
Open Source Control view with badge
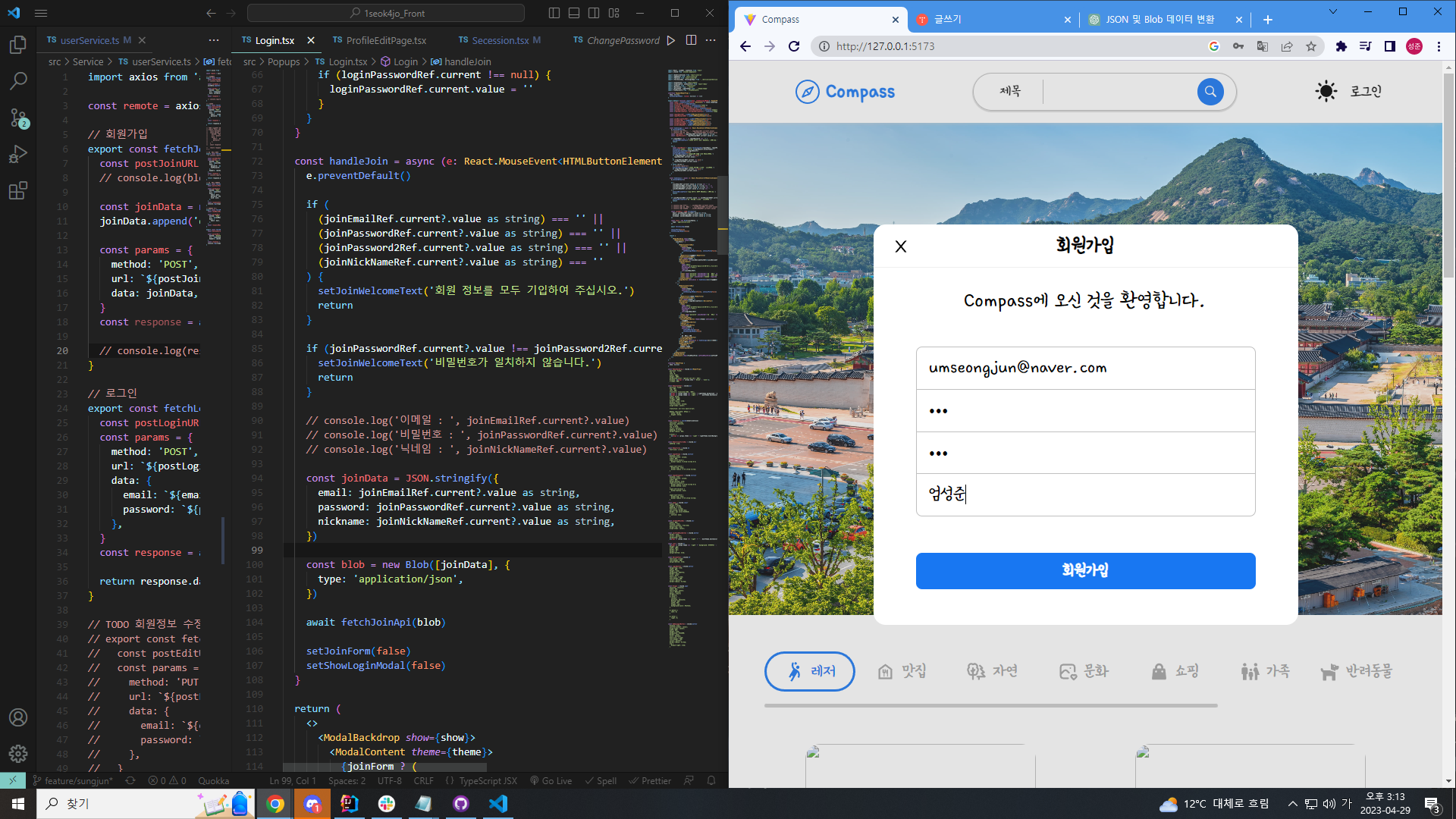(x=18, y=118)
